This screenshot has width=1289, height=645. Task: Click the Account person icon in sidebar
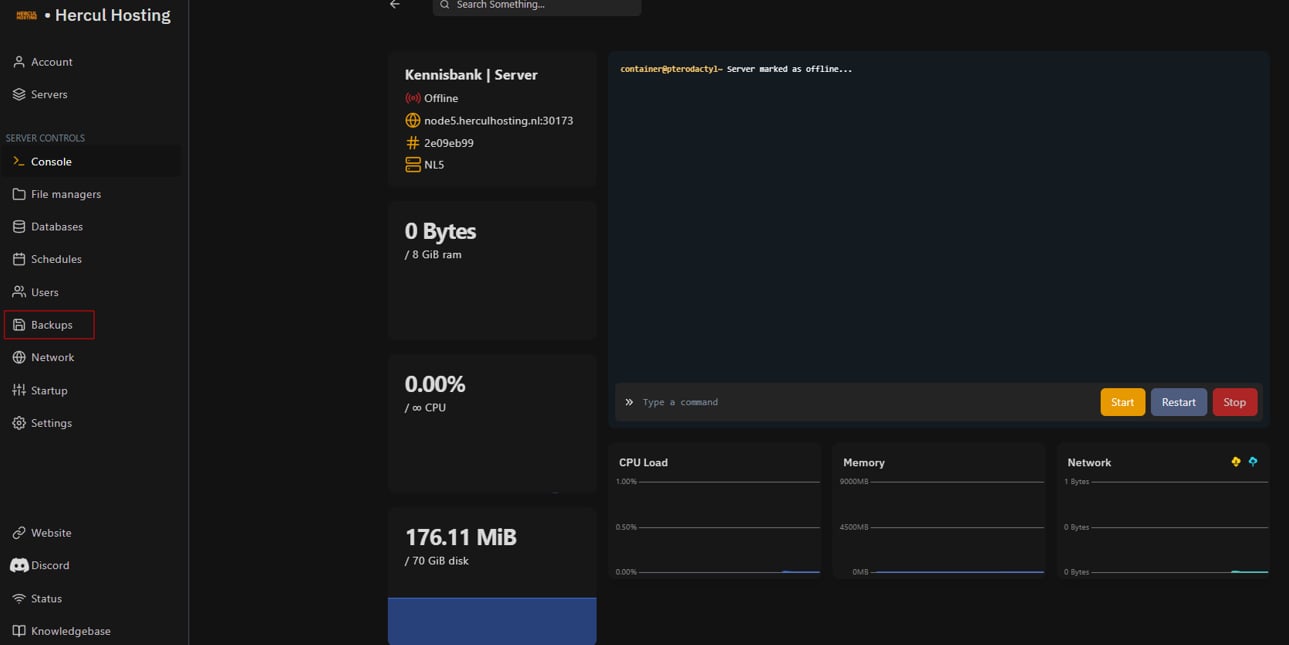coord(19,62)
